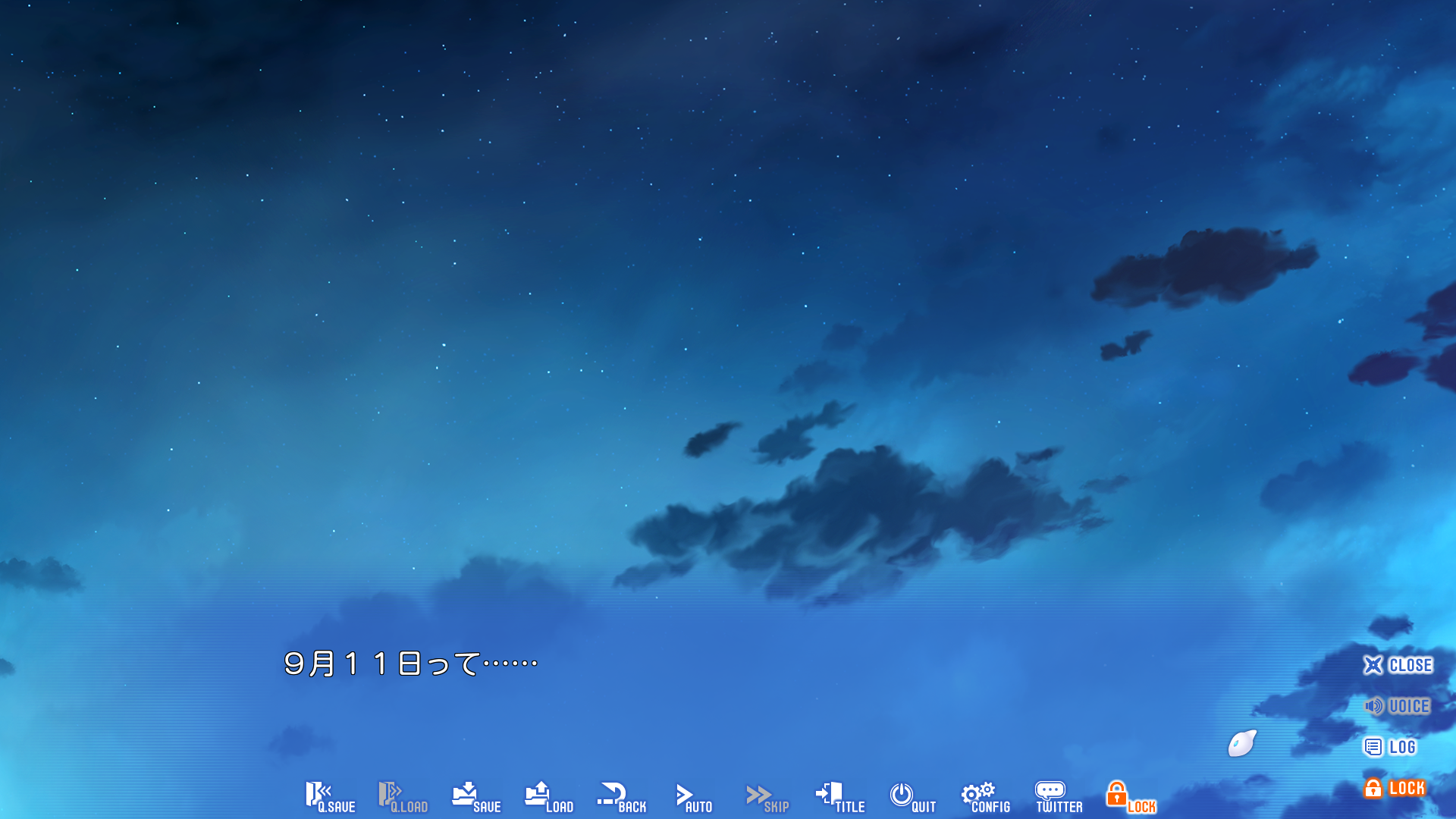Viewport: 1456px width, 819px height.
Task: Open the backlog with LOG
Action: click(x=1390, y=747)
